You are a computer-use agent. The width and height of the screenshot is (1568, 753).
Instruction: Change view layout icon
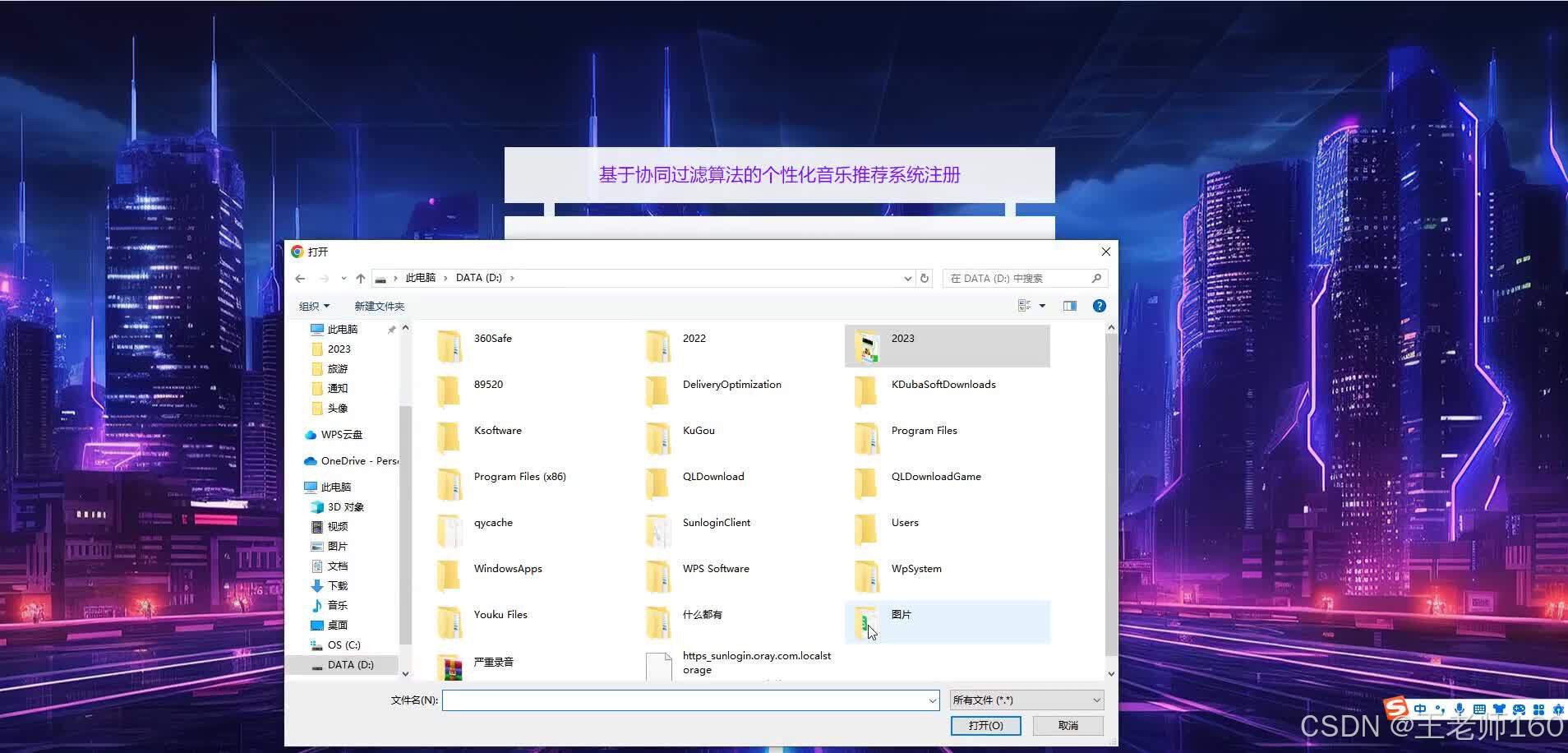click(1025, 306)
